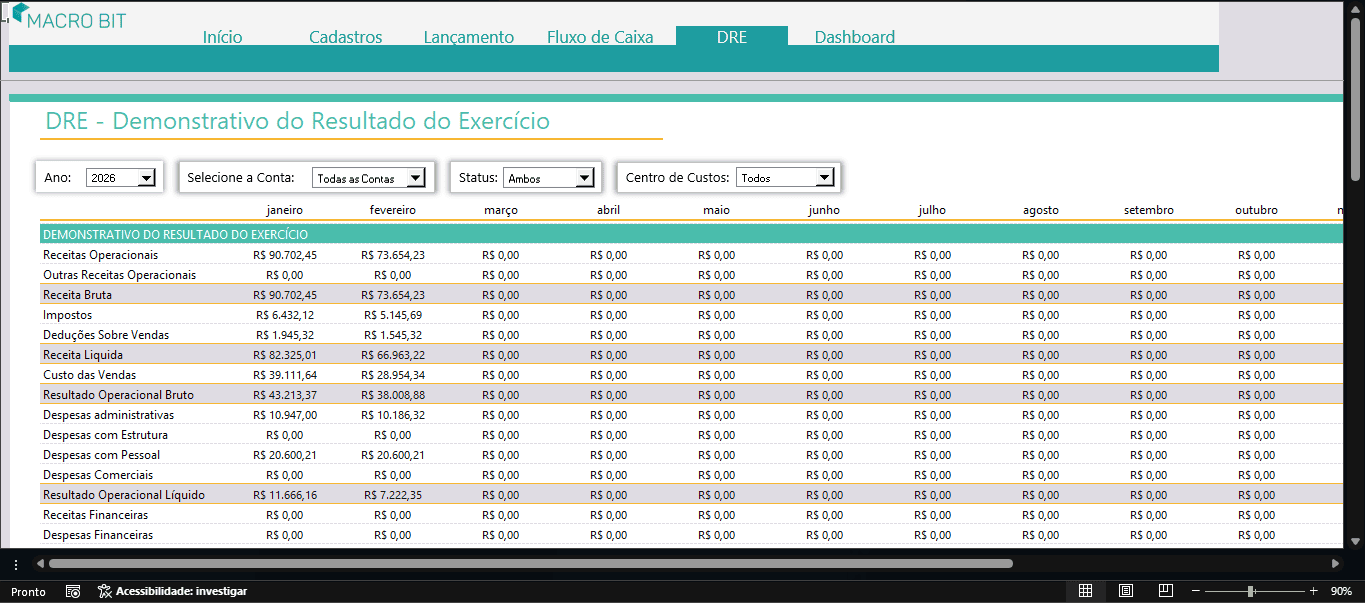Expand Centro de Custos Todos dropdown
The width and height of the screenshot is (1365, 603).
824,178
